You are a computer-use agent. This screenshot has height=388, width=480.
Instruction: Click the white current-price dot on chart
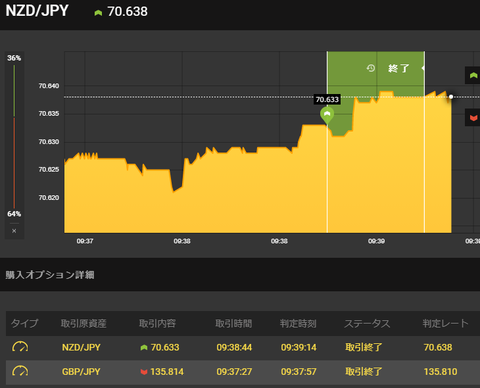(451, 97)
